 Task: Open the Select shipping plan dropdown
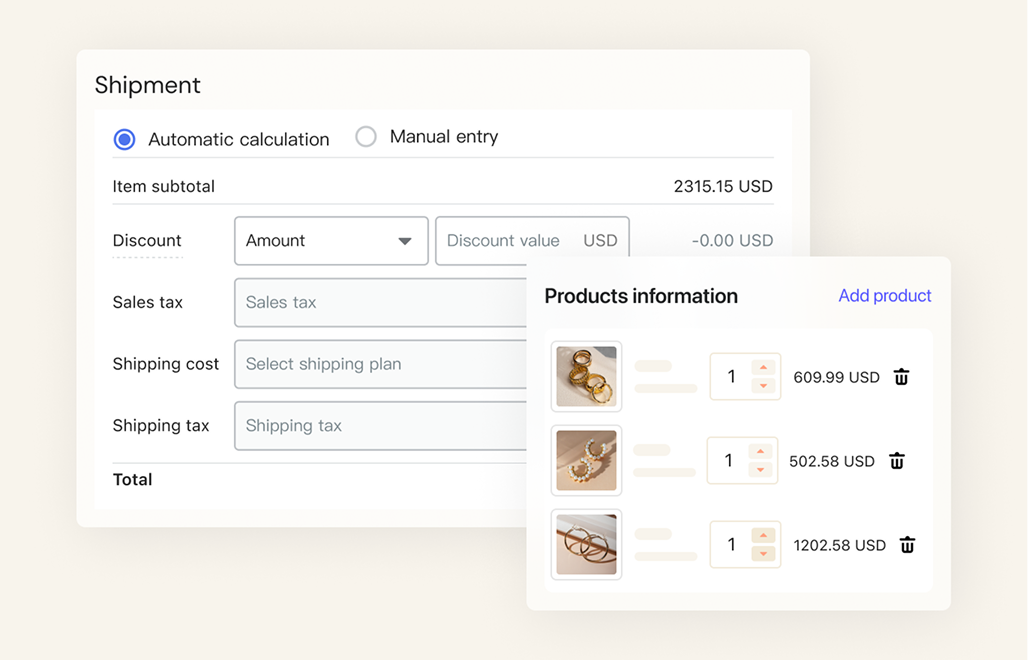click(381, 364)
